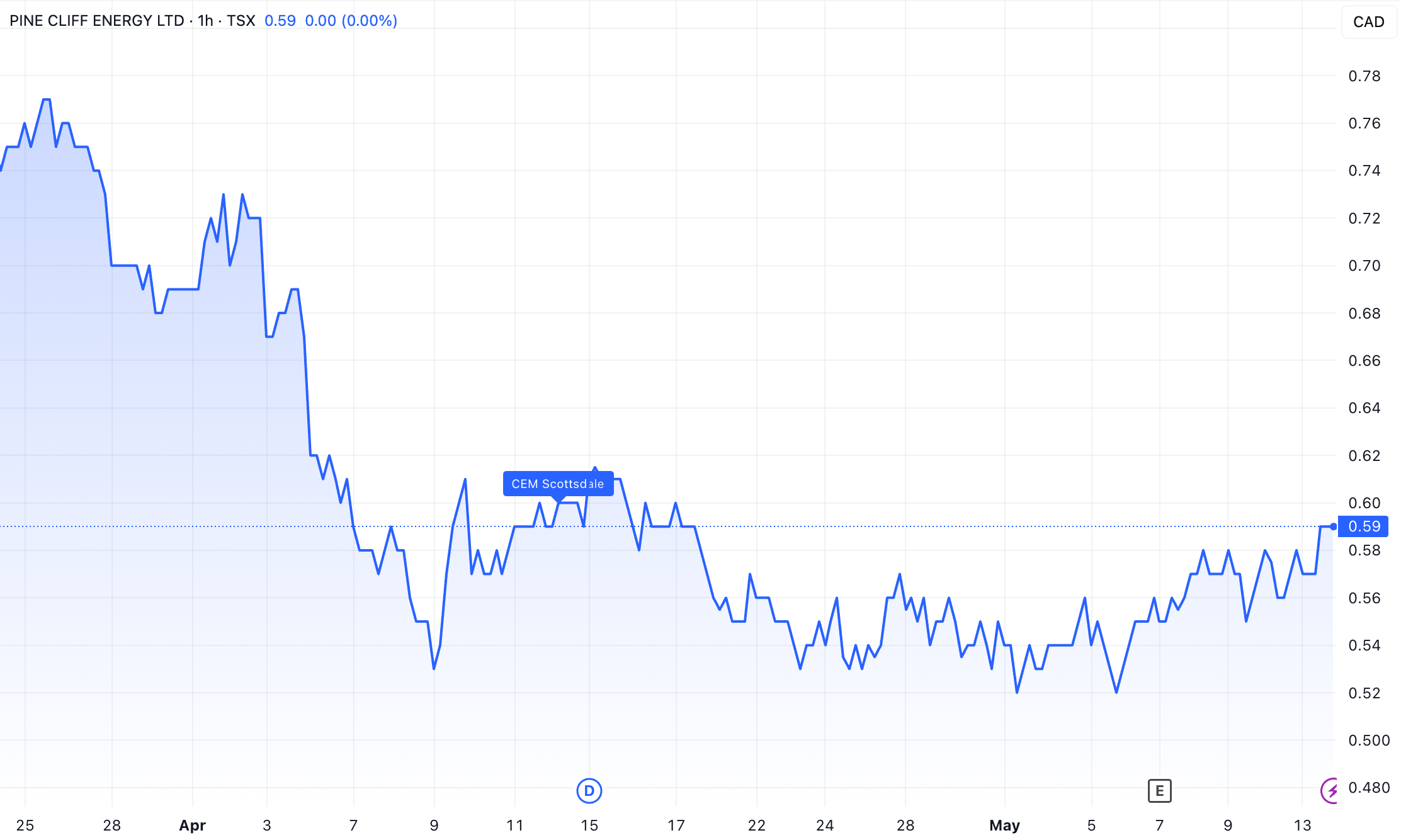Click the '17' date axis label
Image resolution: width=1401 pixels, height=840 pixels.
[676, 826]
